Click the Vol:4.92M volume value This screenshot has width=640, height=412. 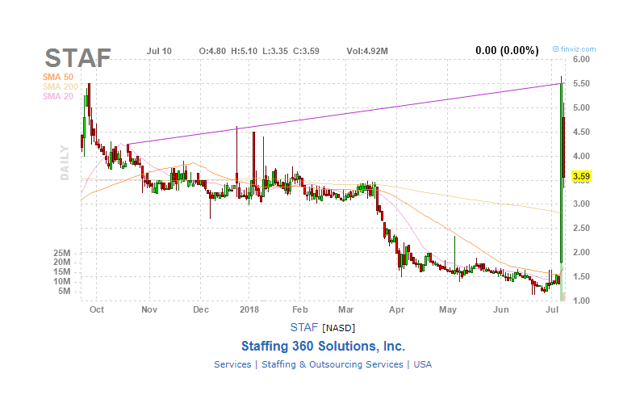tap(367, 51)
